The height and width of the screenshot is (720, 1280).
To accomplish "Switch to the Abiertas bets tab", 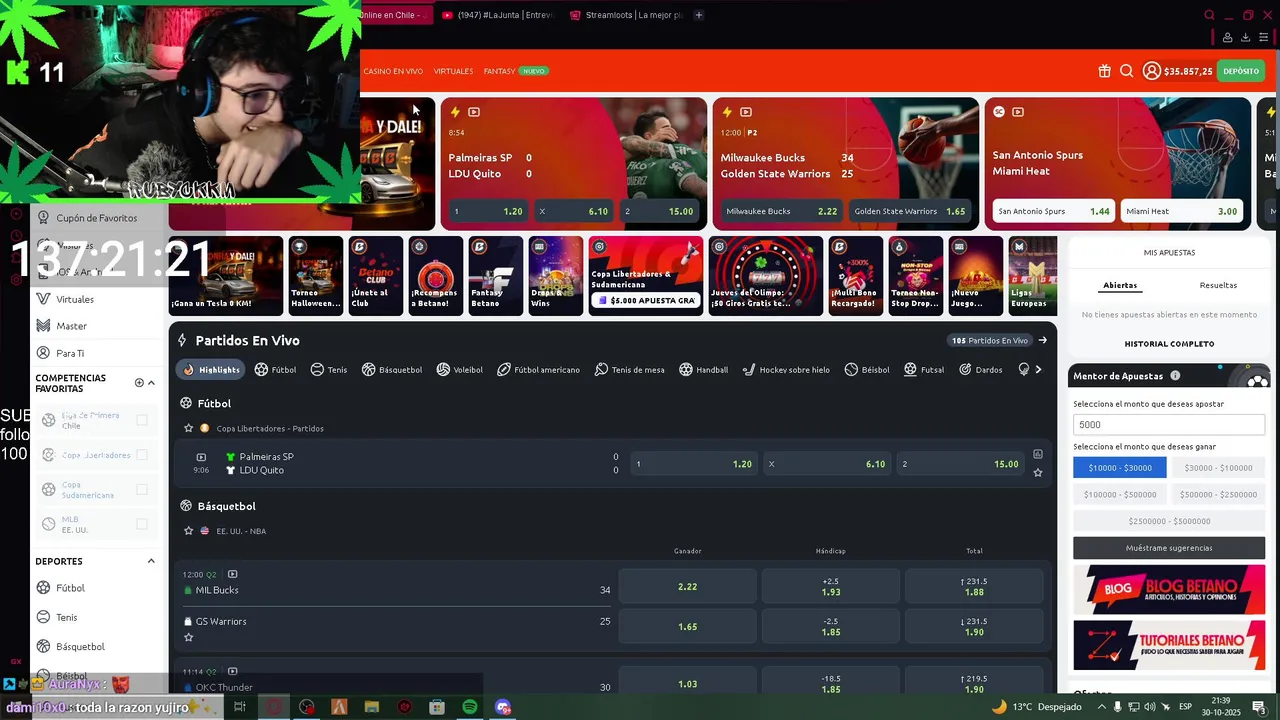I will coord(1120,285).
